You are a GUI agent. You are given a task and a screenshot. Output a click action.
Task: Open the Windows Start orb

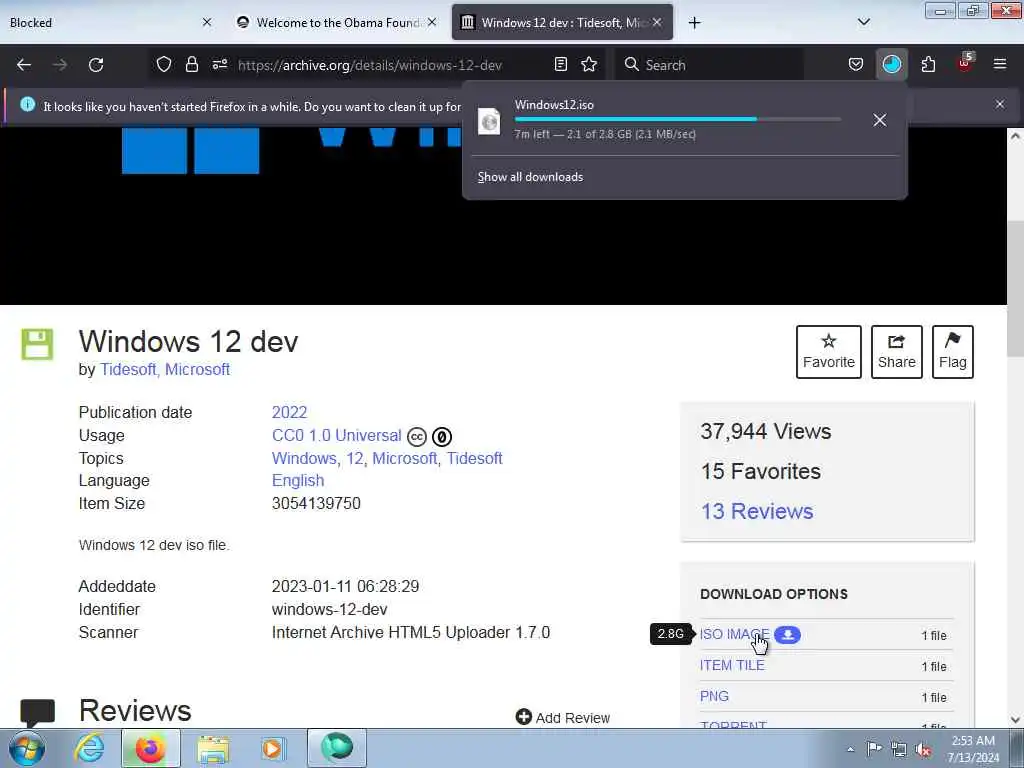[27, 748]
